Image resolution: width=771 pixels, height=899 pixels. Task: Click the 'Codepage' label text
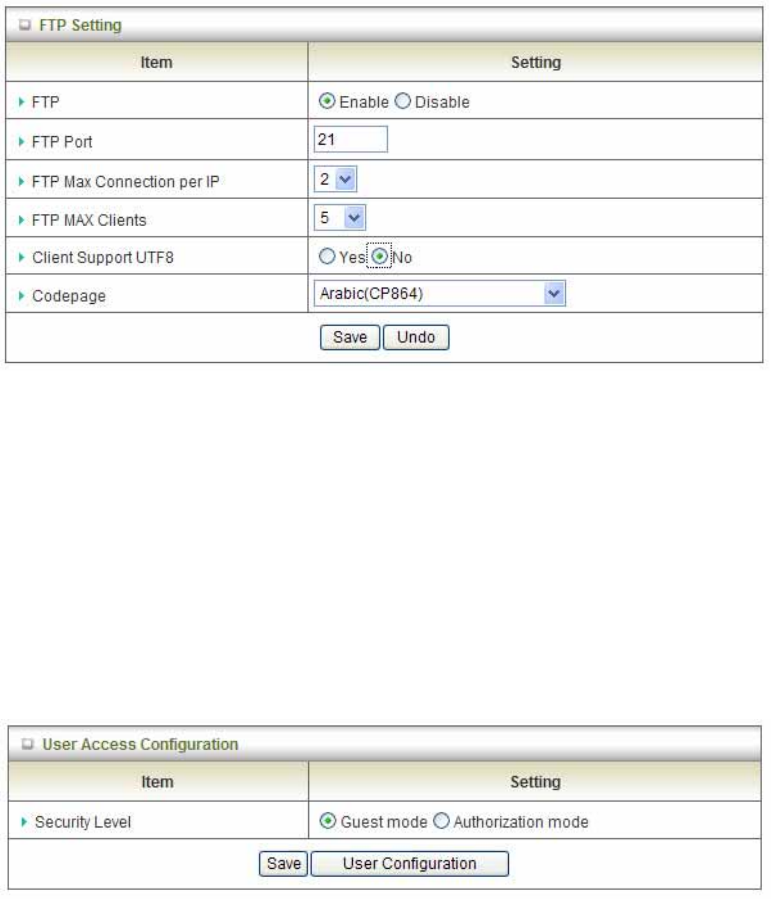(69, 296)
